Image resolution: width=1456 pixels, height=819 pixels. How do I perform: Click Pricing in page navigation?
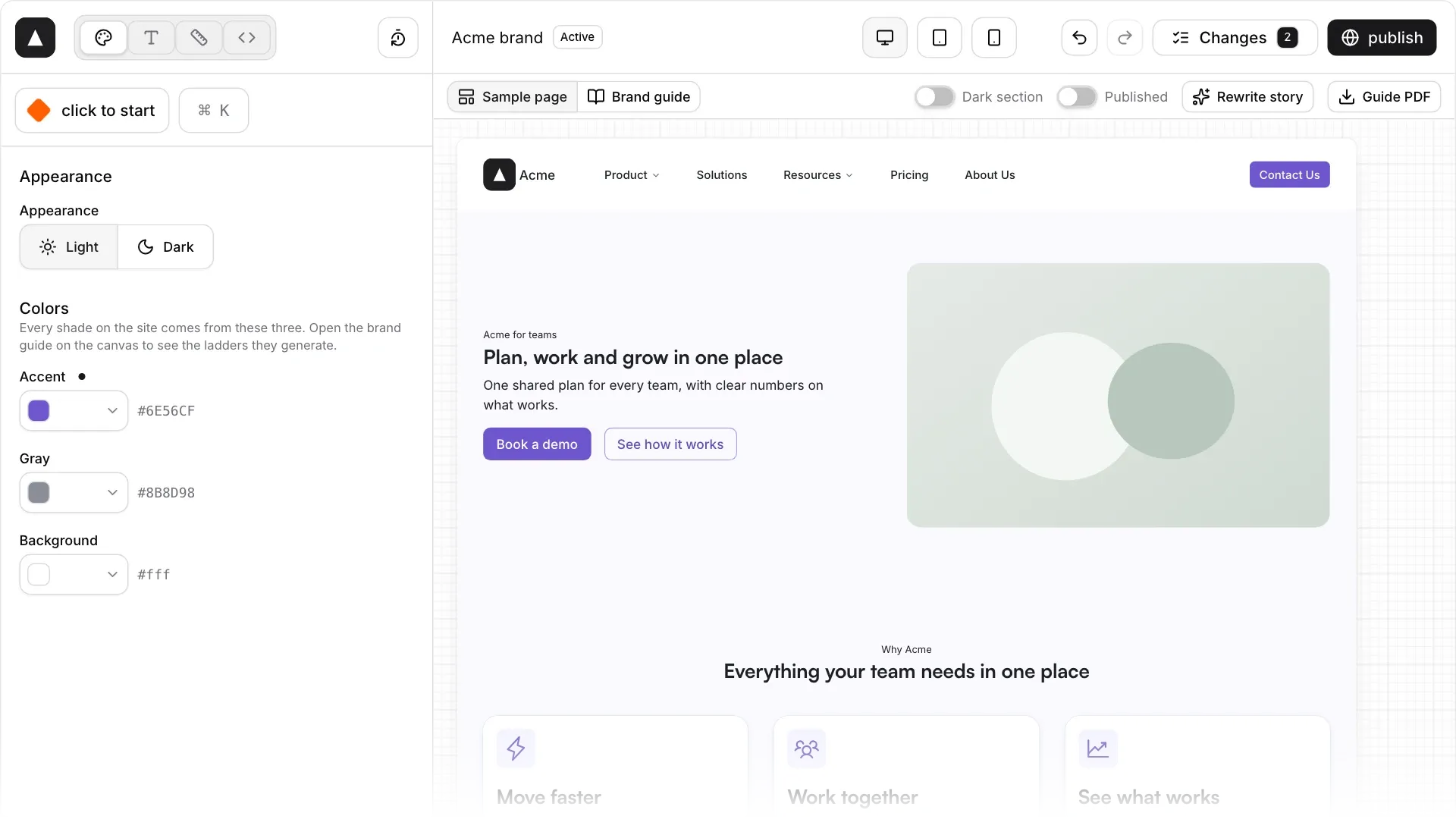pyautogui.click(x=908, y=174)
